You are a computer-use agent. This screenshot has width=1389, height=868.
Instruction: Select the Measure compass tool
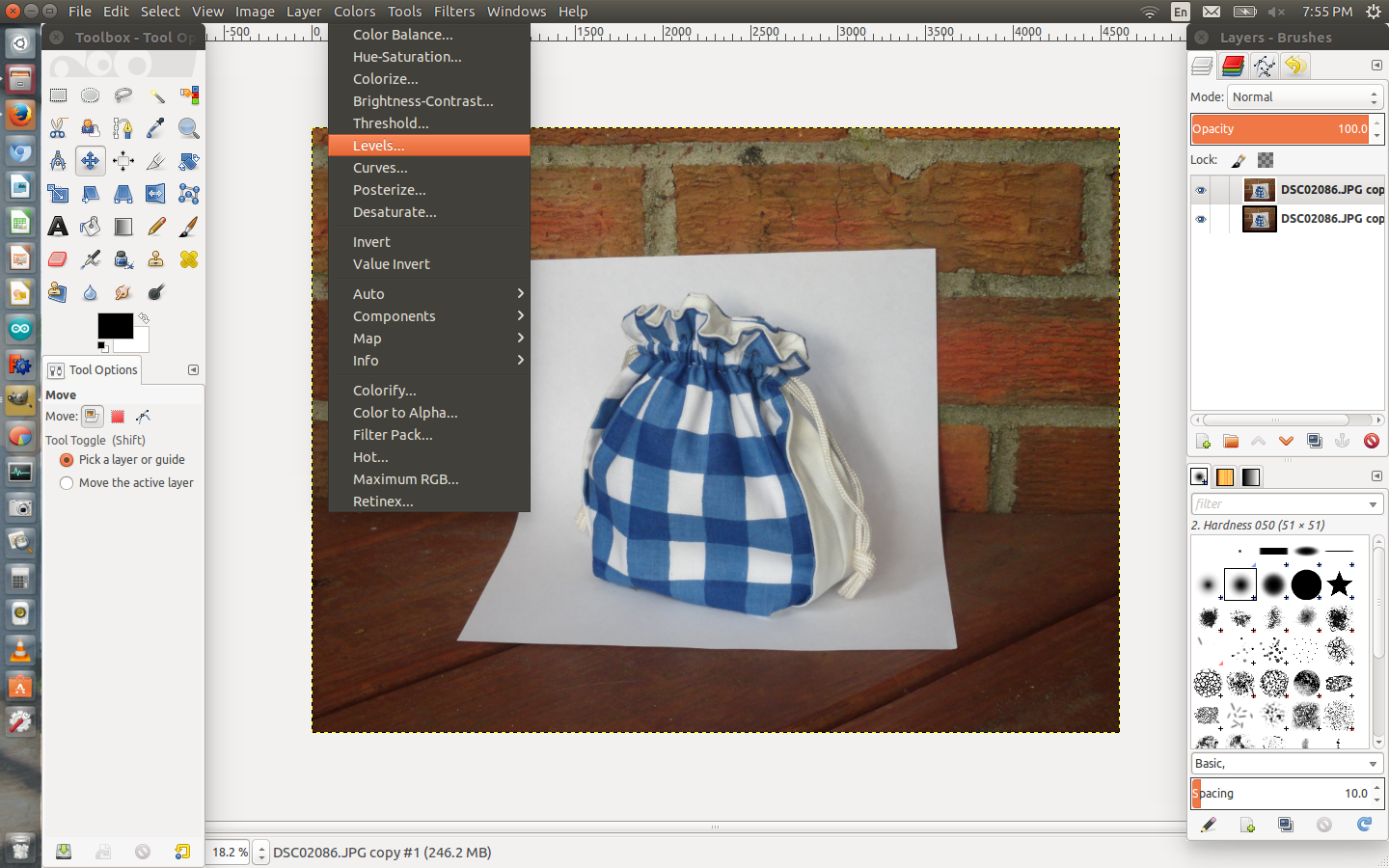[58, 161]
